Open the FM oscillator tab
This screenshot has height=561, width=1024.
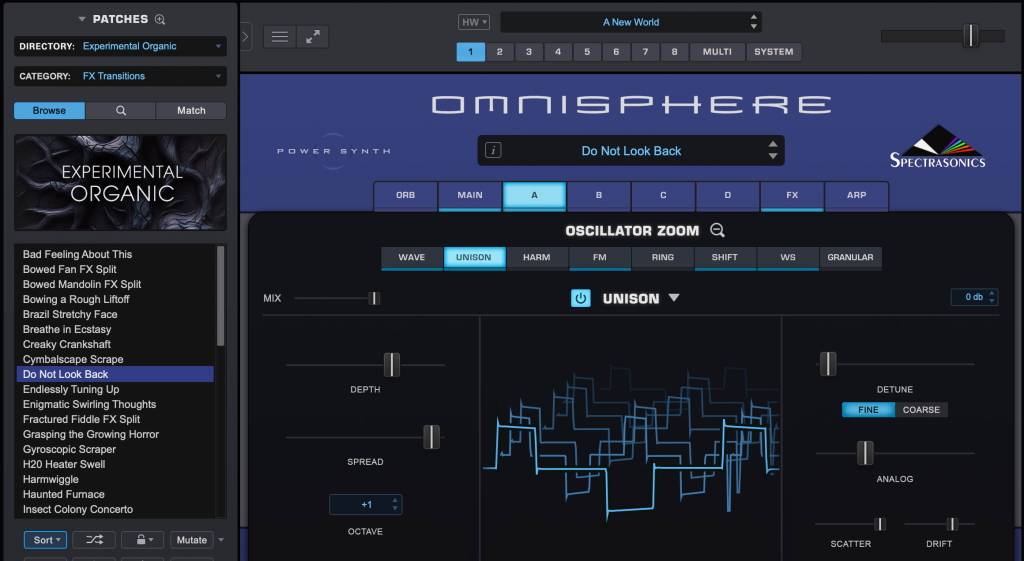pyautogui.click(x=600, y=257)
